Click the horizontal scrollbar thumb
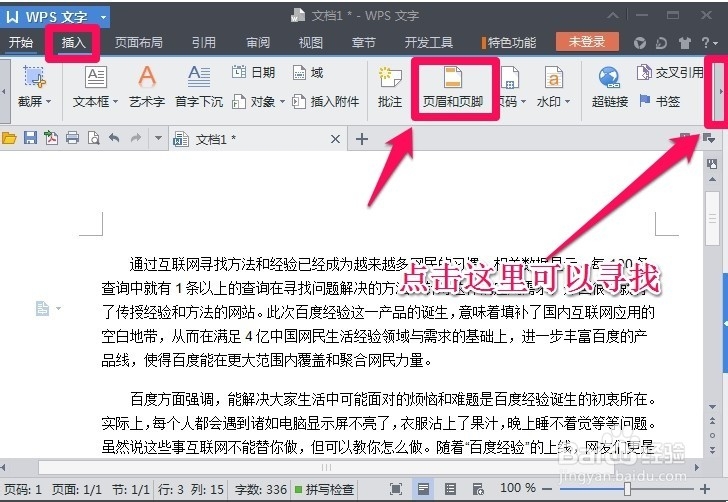728x502 pixels. click(x=326, y=467)
